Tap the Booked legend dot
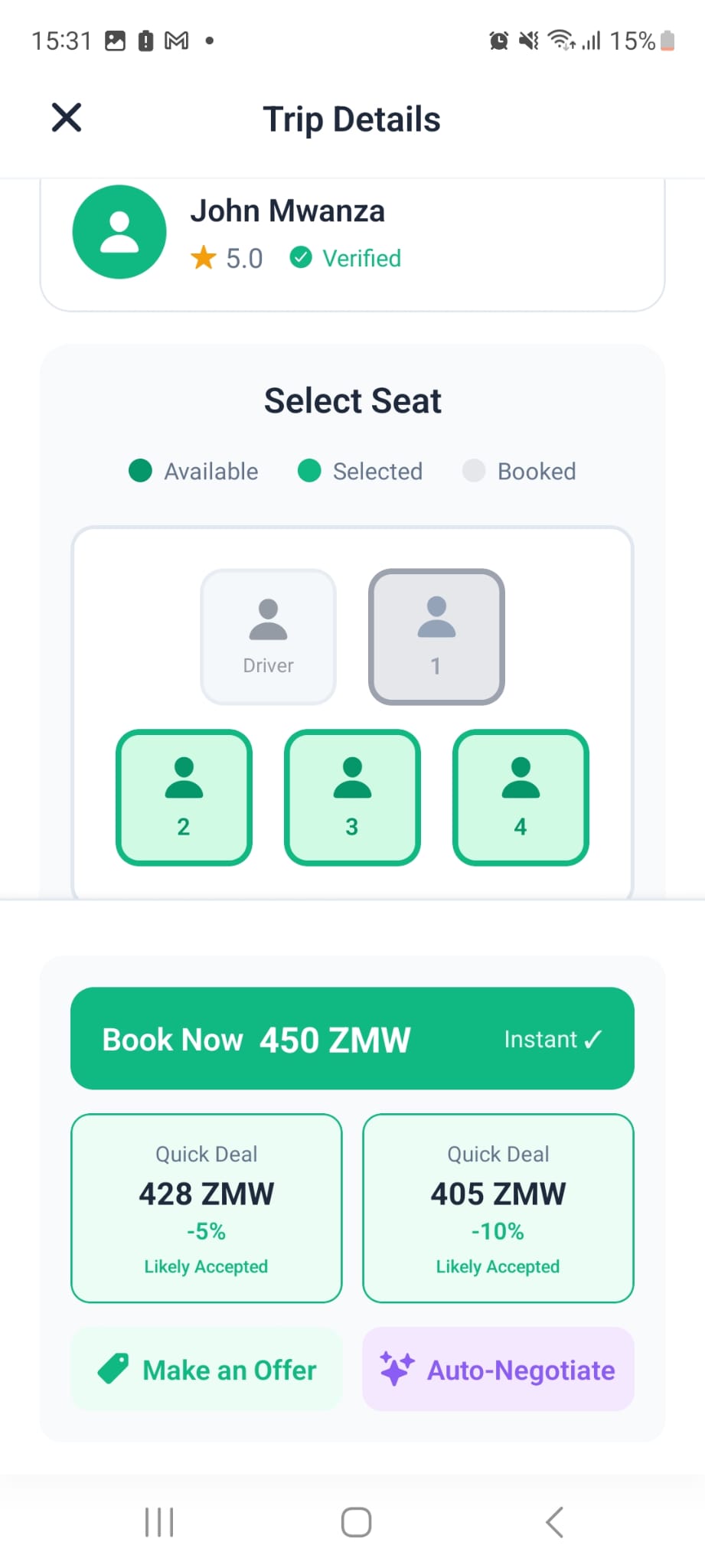 click(474, 471)
